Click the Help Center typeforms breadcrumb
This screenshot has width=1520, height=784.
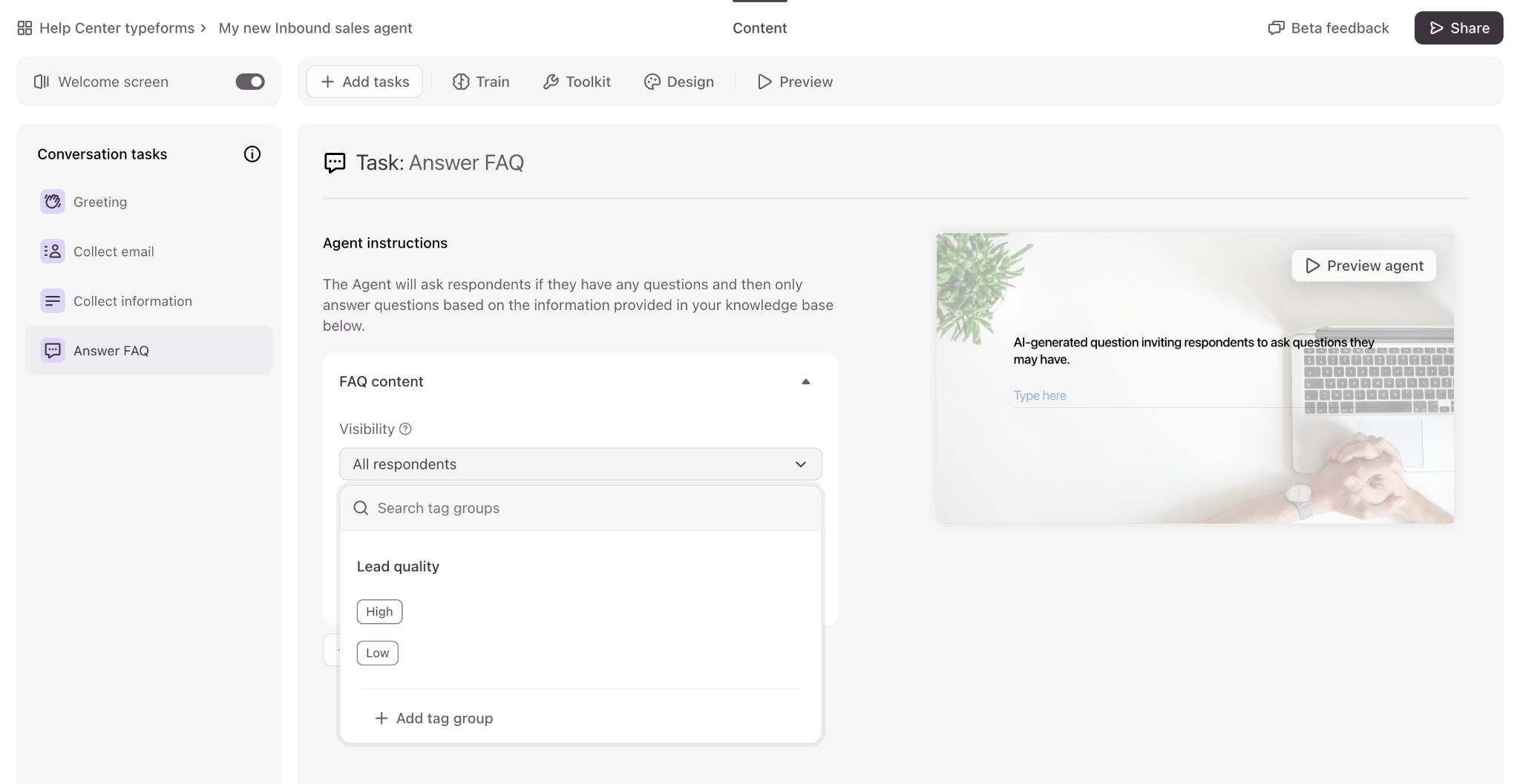[117, 28]
